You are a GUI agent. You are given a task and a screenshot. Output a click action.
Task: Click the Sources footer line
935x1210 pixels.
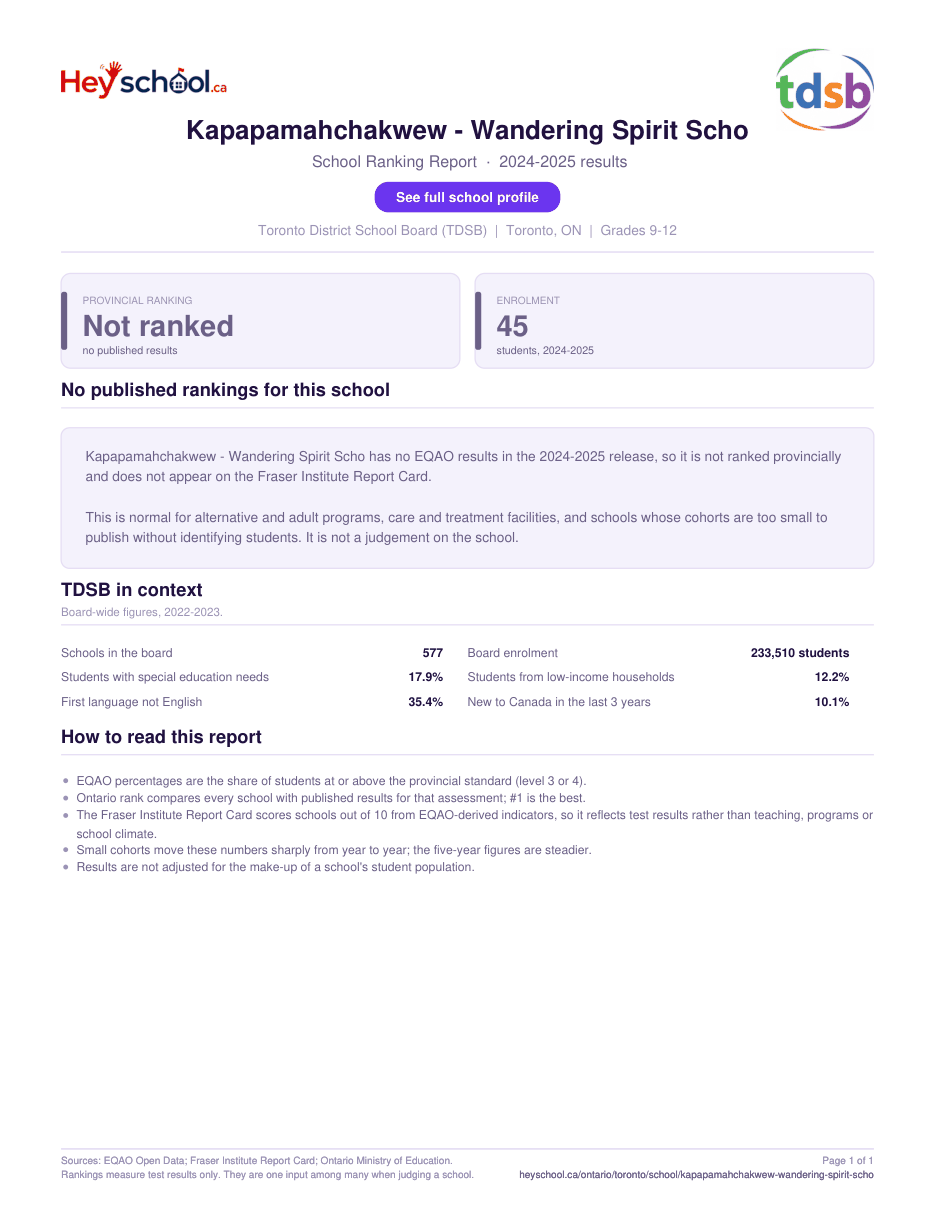(257, 1161)
